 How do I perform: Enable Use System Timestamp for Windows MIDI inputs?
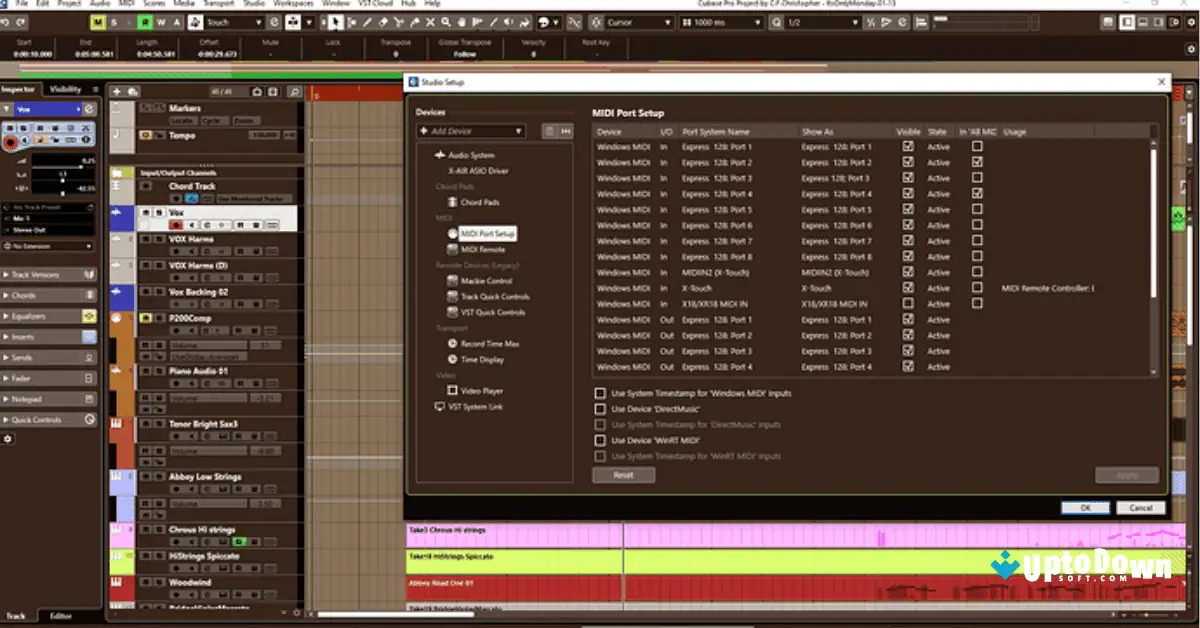pyautogui.click(x=600, y=393)
